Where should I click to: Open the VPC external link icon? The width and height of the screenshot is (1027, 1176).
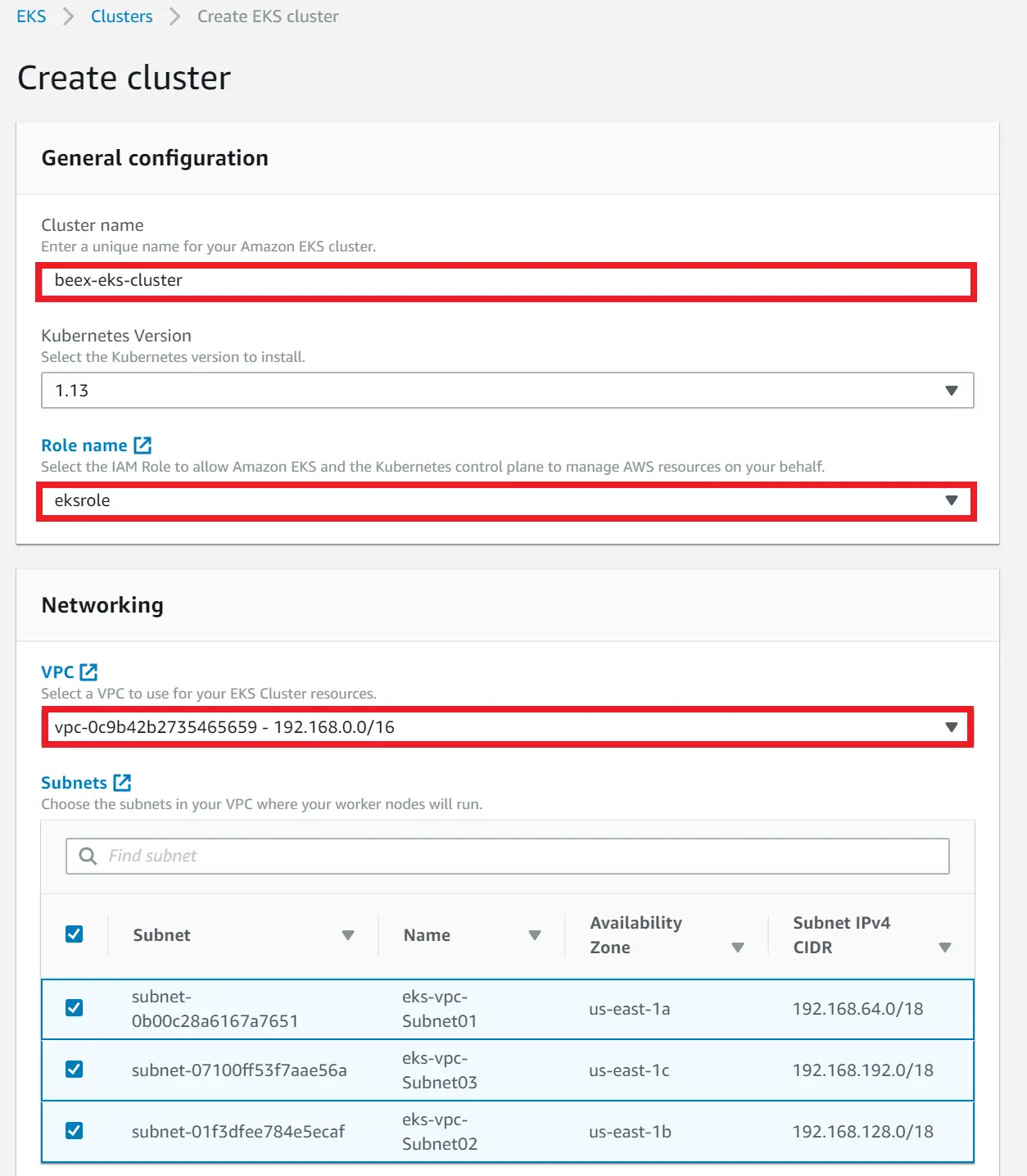click(x=88, y=672)
